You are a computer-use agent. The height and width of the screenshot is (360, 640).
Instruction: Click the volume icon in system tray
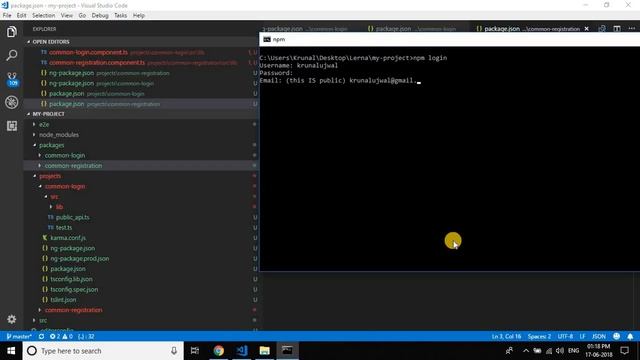560,351
